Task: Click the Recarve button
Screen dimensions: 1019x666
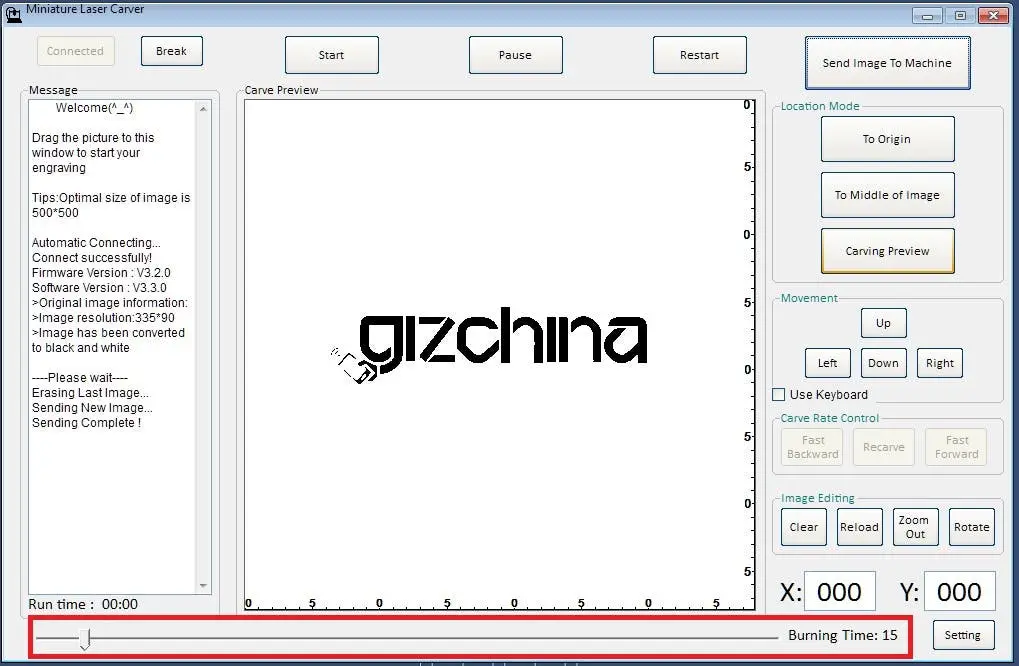Action: (884, 447)
